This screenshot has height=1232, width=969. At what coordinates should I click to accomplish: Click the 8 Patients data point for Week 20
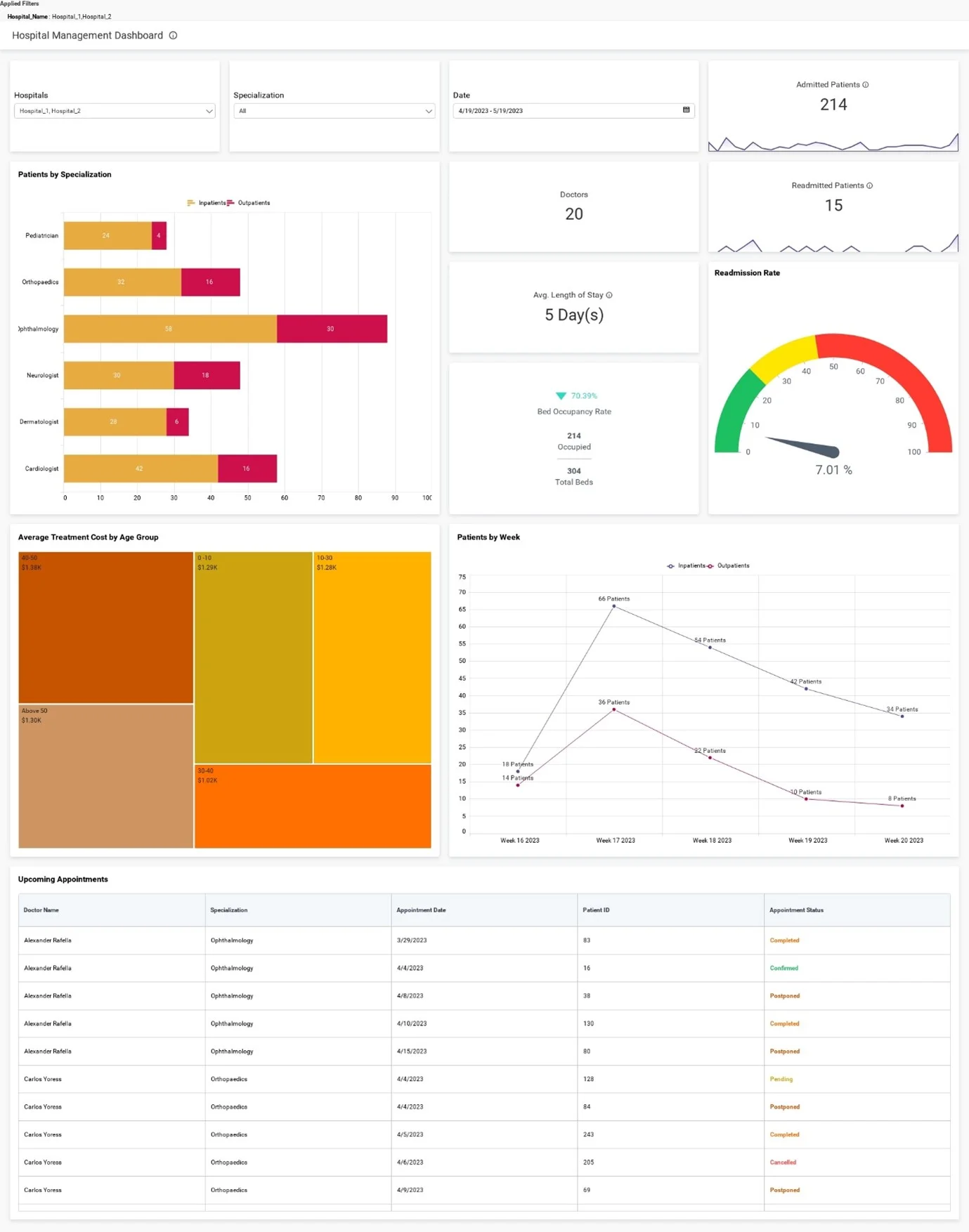tap(902, 806)
